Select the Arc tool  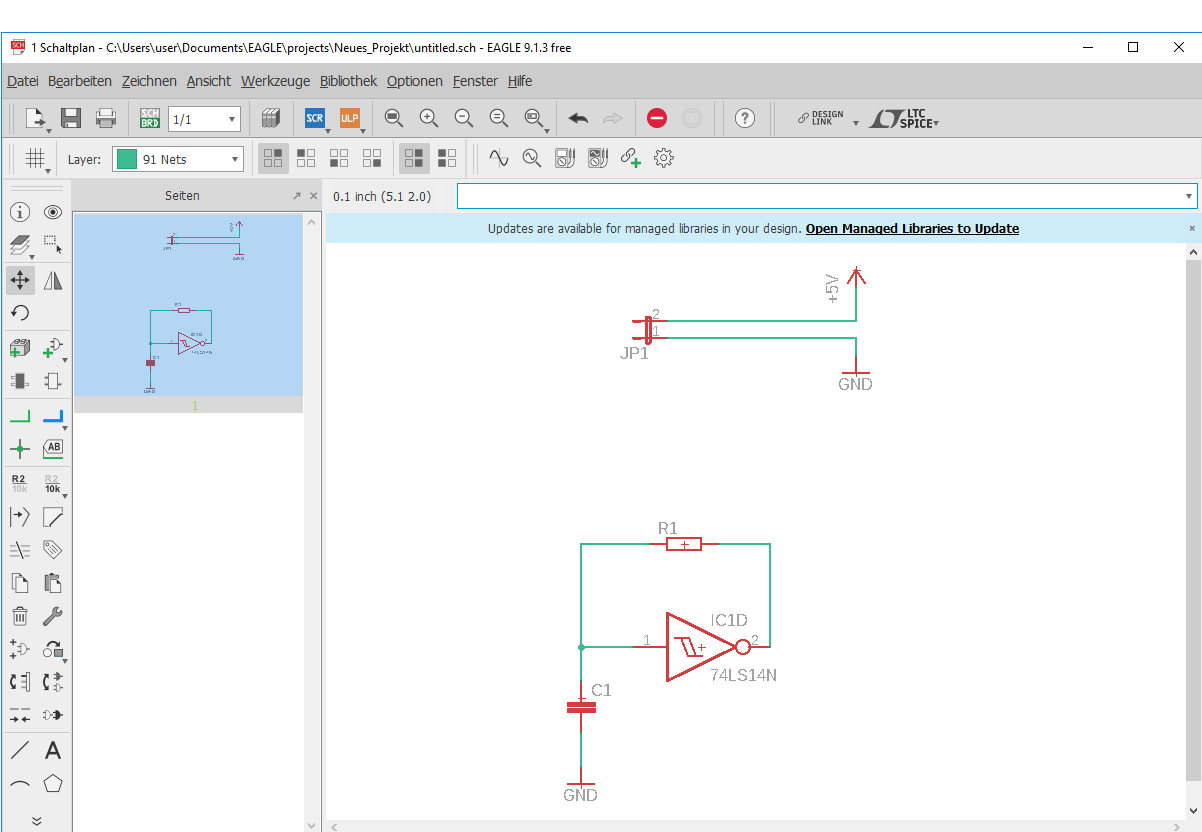[x=20, y=784]
